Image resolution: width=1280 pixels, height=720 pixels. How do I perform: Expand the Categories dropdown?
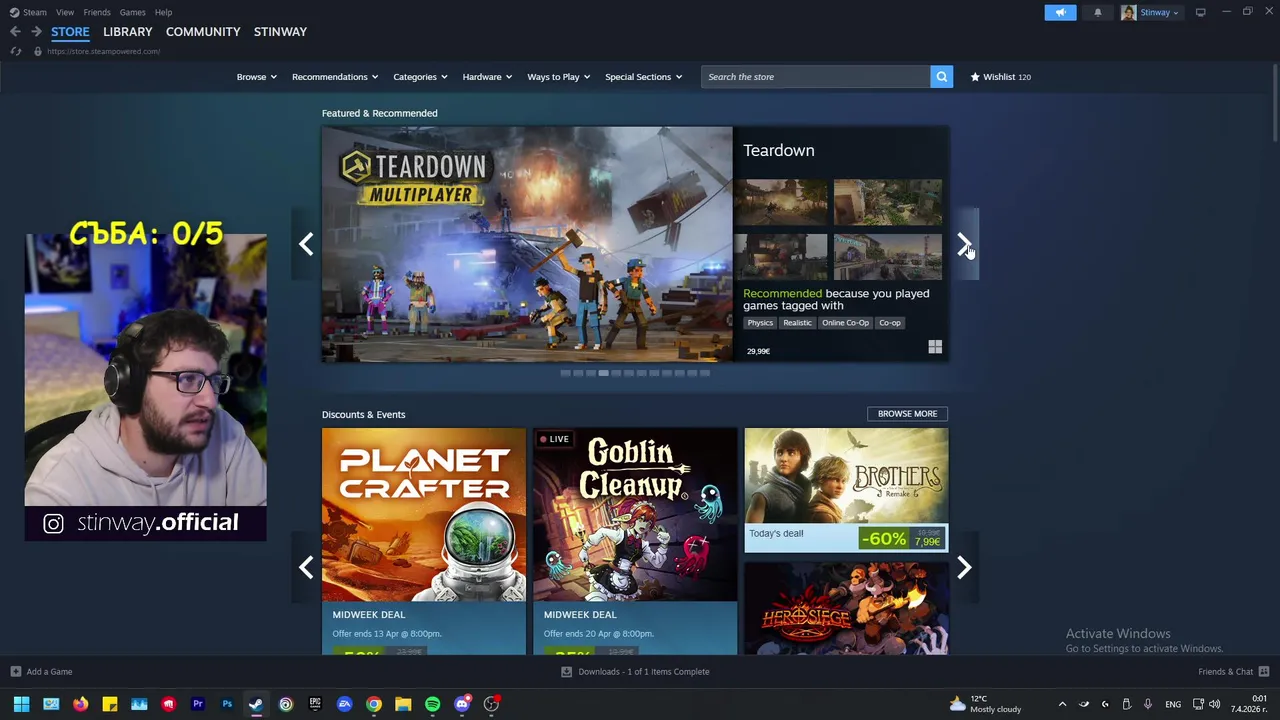pos(420,77)
